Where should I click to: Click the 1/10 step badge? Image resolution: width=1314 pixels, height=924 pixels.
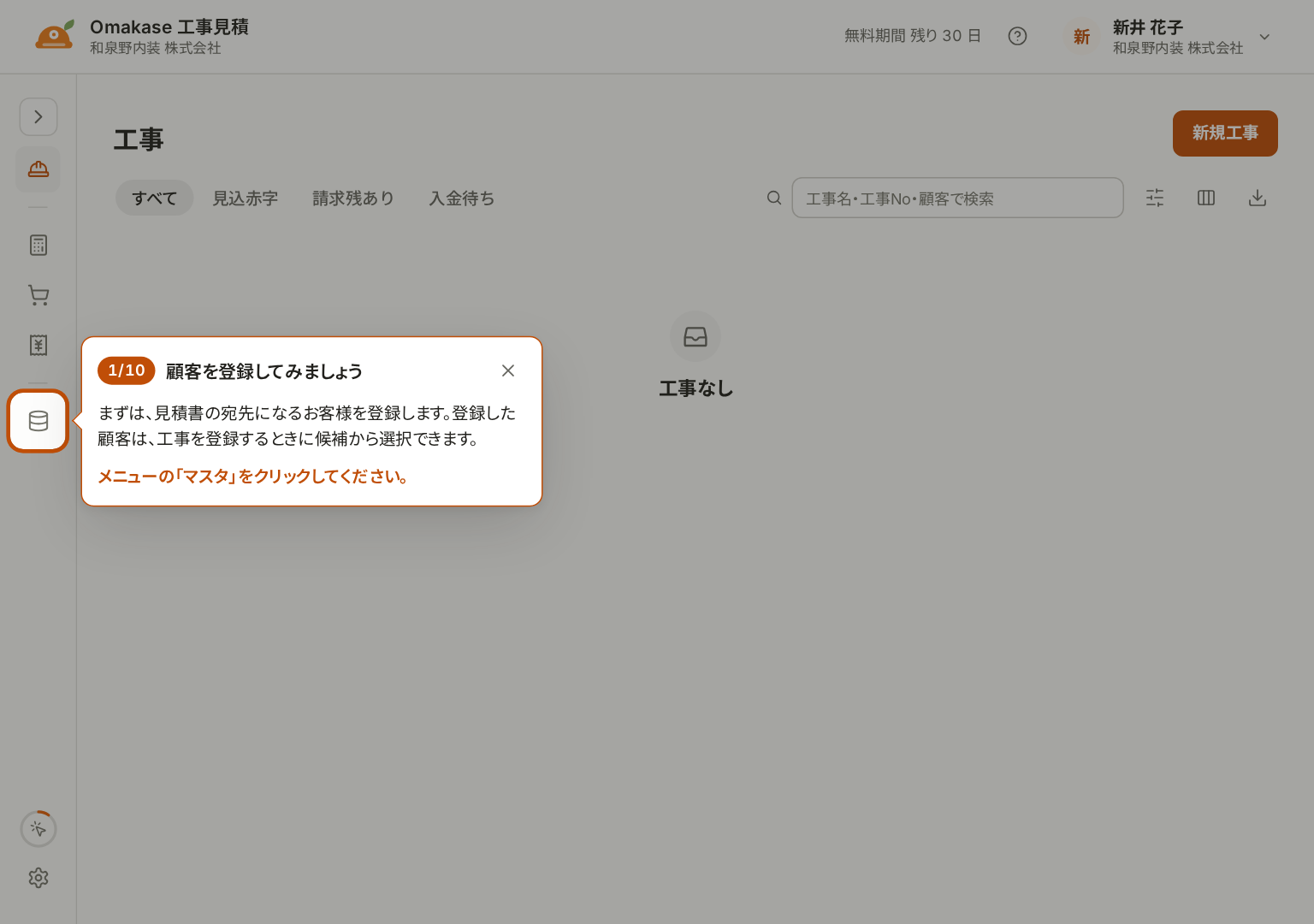pyautogui.click(x=127, y=370)
